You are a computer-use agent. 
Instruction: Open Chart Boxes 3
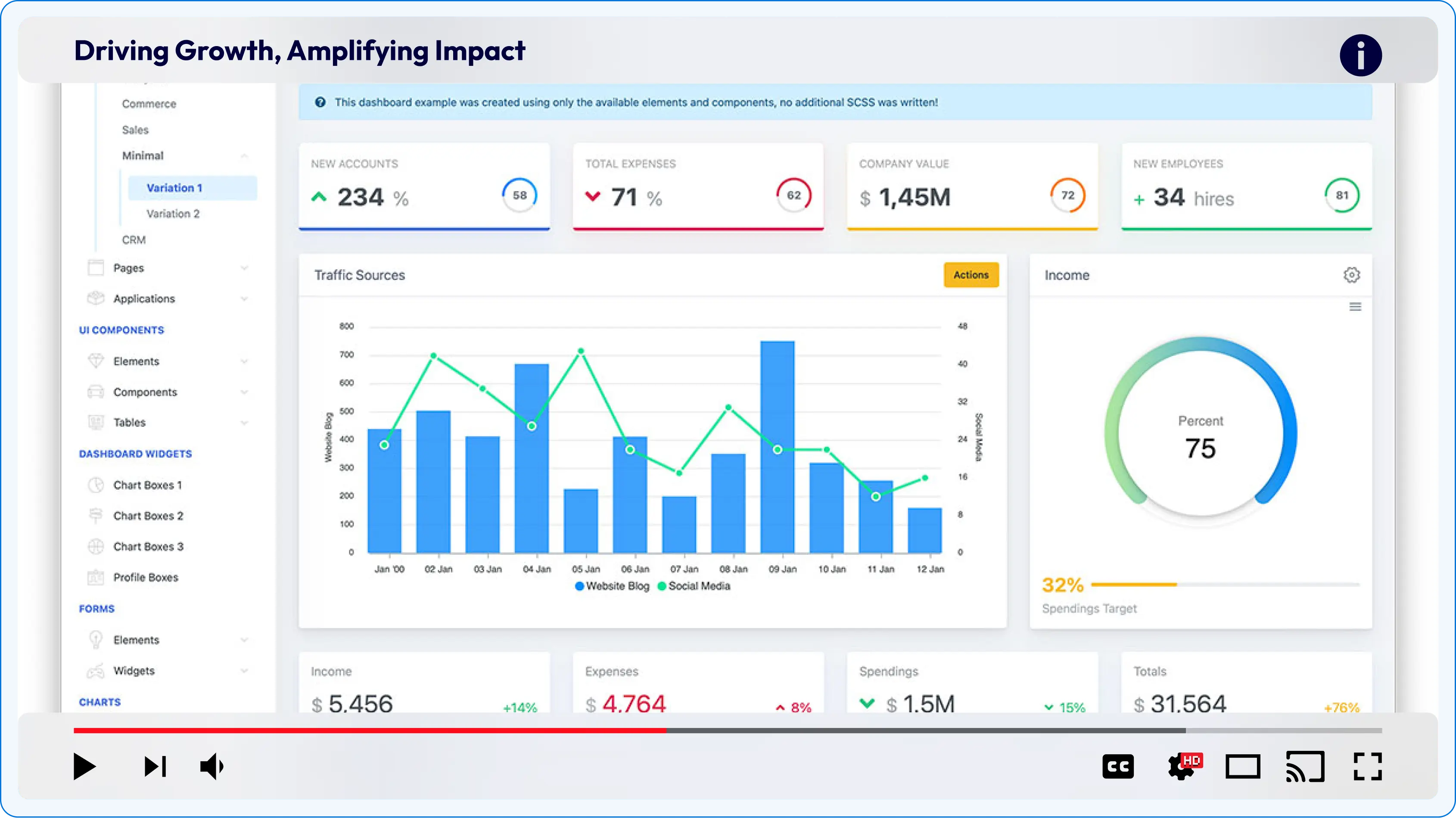148,547
